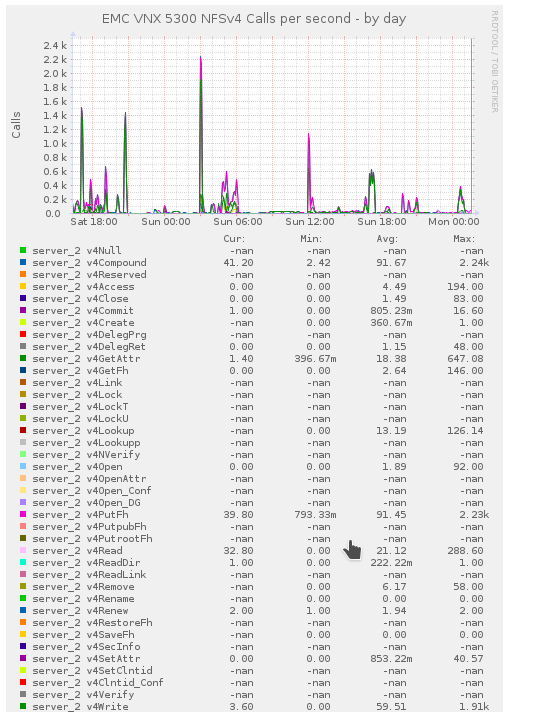Click the Avg column header

[387, 239]
